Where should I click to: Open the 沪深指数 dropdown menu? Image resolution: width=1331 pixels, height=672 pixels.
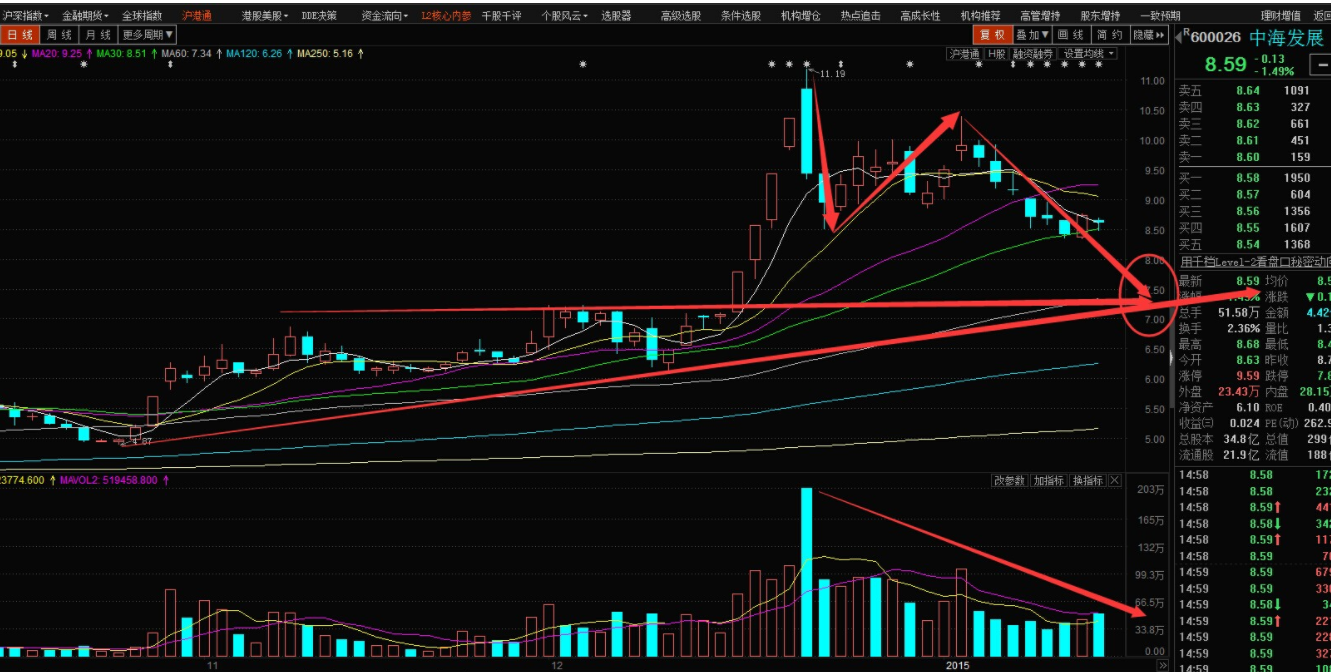(x=24, y=16)
